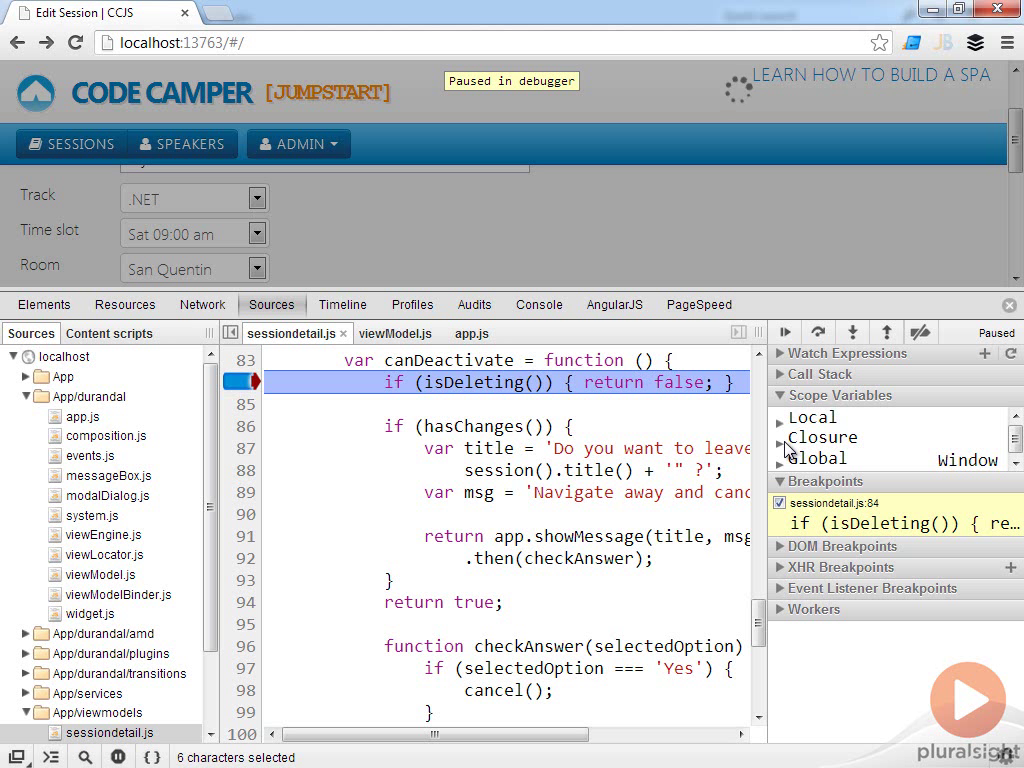The width and height of the screenshot is (1024, 768).
Task: Open the ADMIN menu button
Action: [298, 144]
